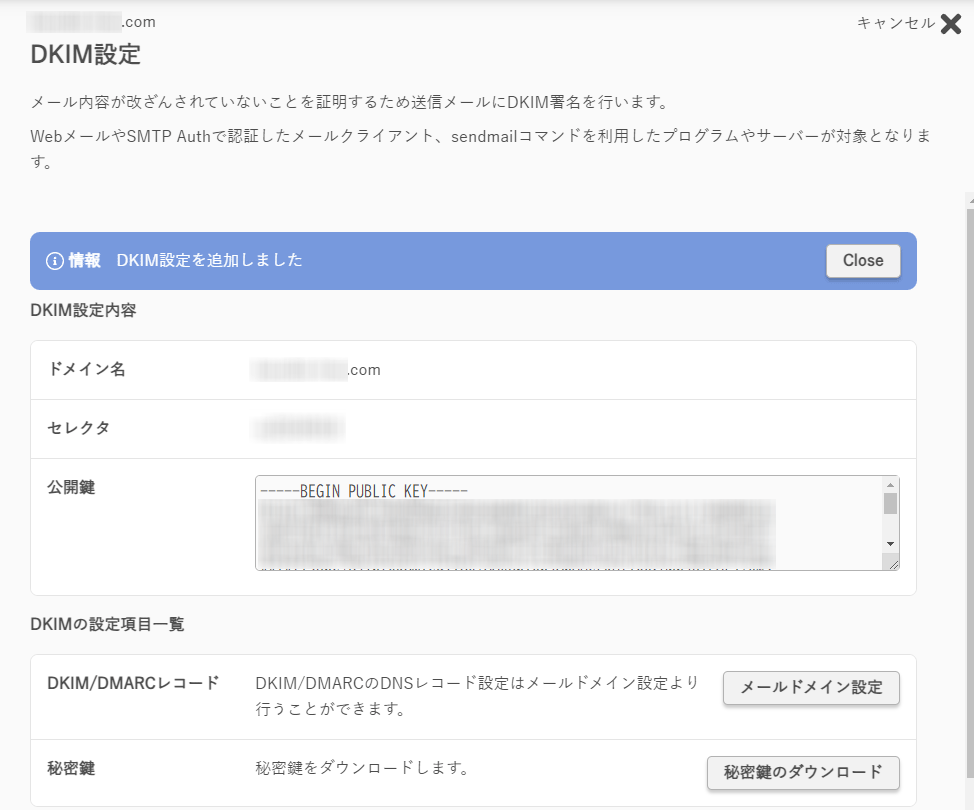Click the up arrow of the public key scrollbar
Image resolution: width=974 pixels, height=810 pixels.
click(x=890, y=484)
